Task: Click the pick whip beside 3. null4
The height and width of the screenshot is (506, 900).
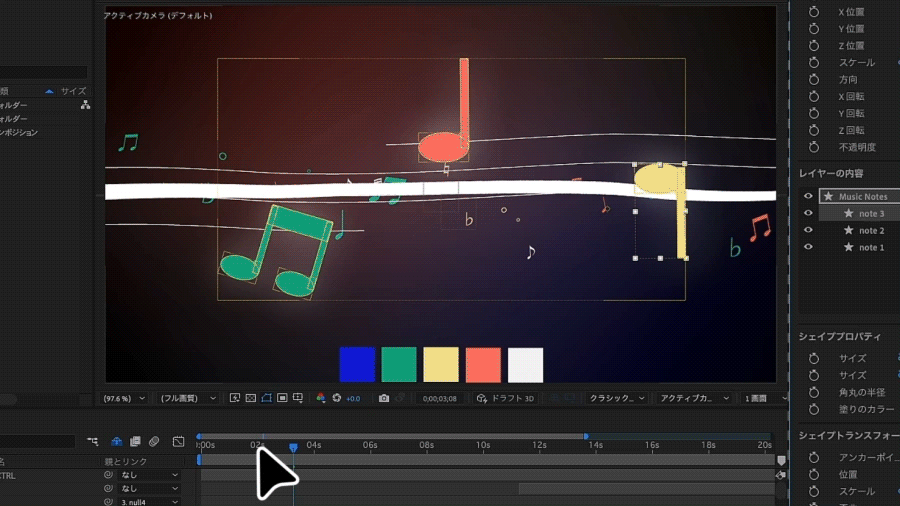Action: (109, 502)
